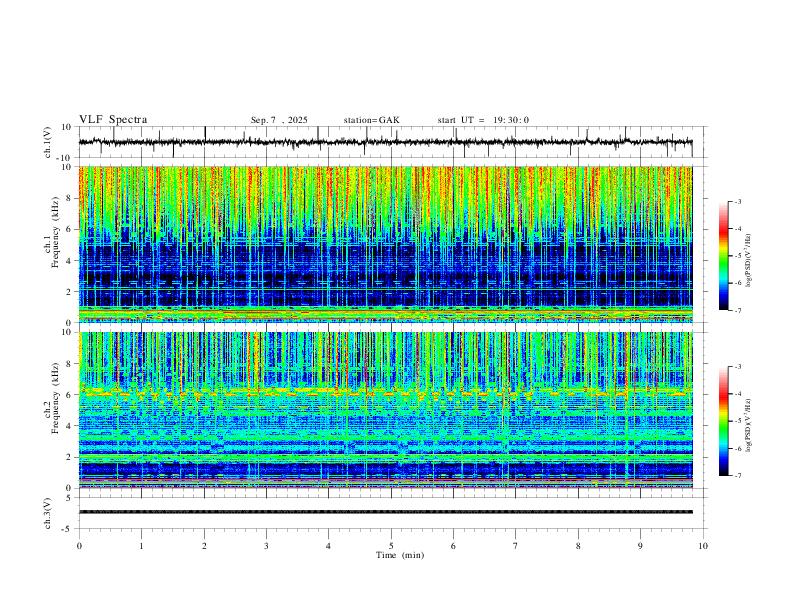Click time axis tick label "1"
Viewport: 792px width, 612px height.
(141, 546)
